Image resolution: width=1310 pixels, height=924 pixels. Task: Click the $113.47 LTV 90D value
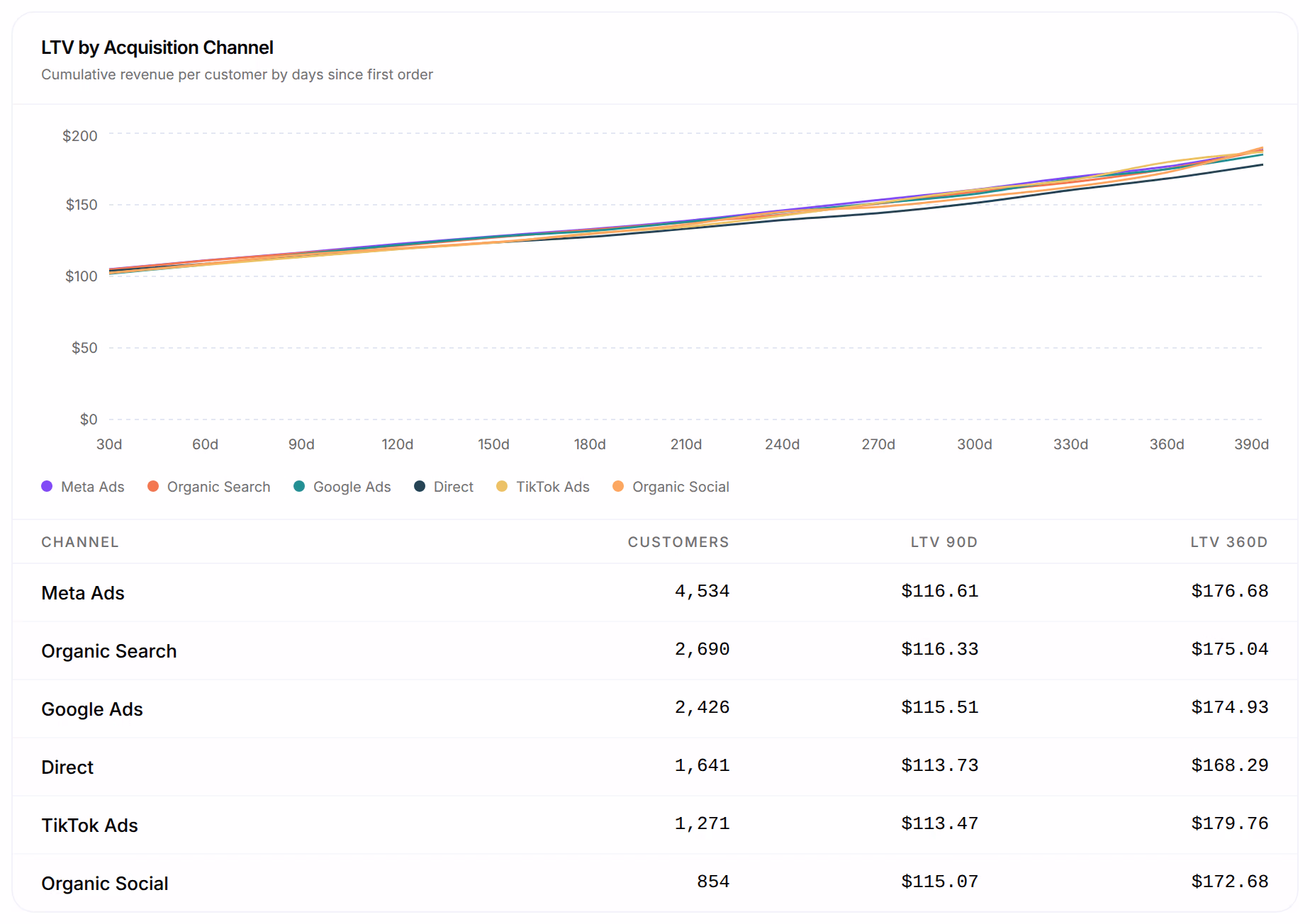pos(939,823)
